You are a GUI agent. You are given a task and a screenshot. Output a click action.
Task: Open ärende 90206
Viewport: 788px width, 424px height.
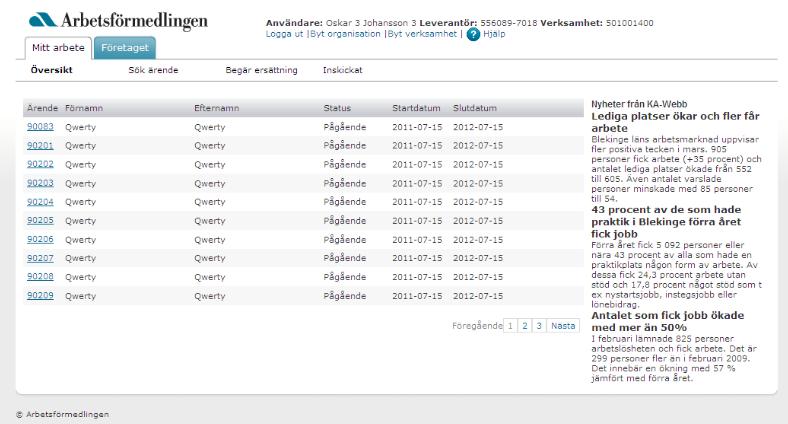[x=40, y=240]
